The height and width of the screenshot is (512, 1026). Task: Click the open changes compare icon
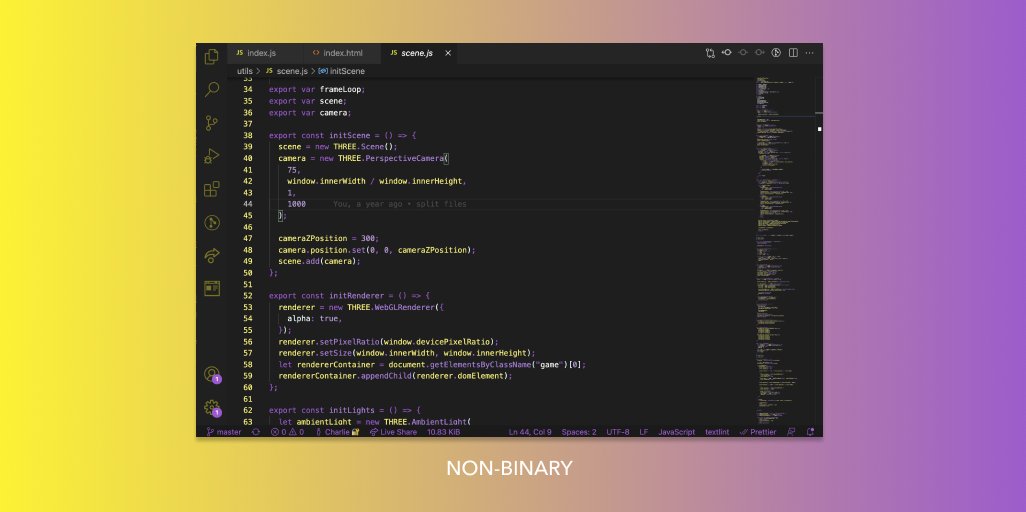tap(710, 53)
